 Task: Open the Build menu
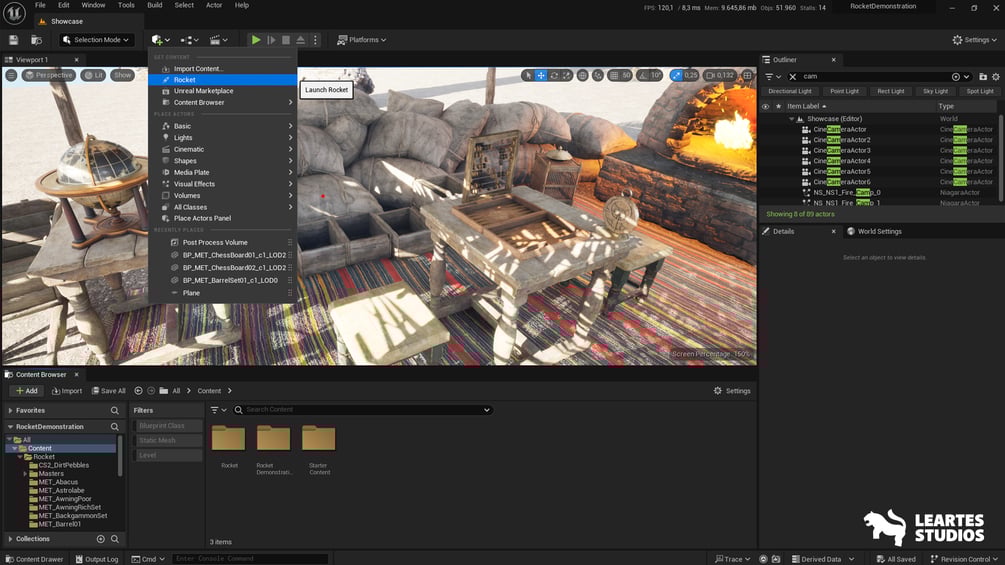click(x=154, y=5)
